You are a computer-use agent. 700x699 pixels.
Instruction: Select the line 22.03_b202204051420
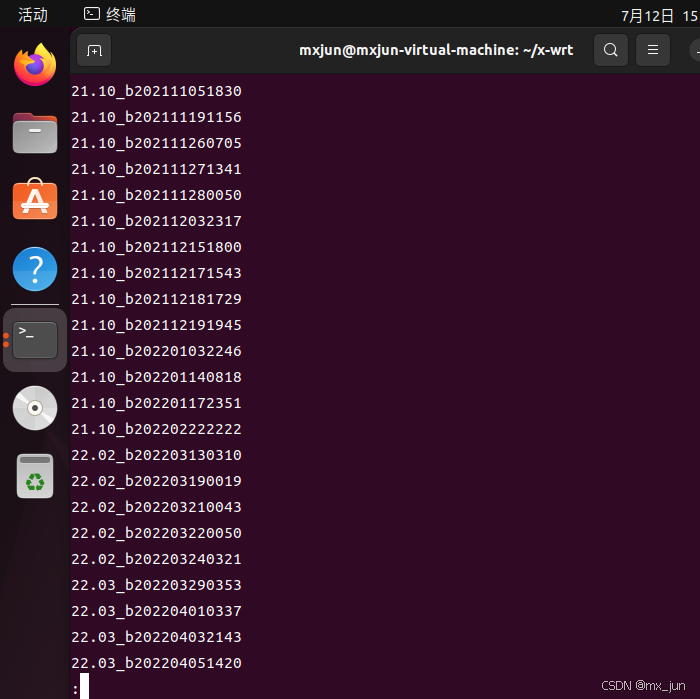pos(156,663)
